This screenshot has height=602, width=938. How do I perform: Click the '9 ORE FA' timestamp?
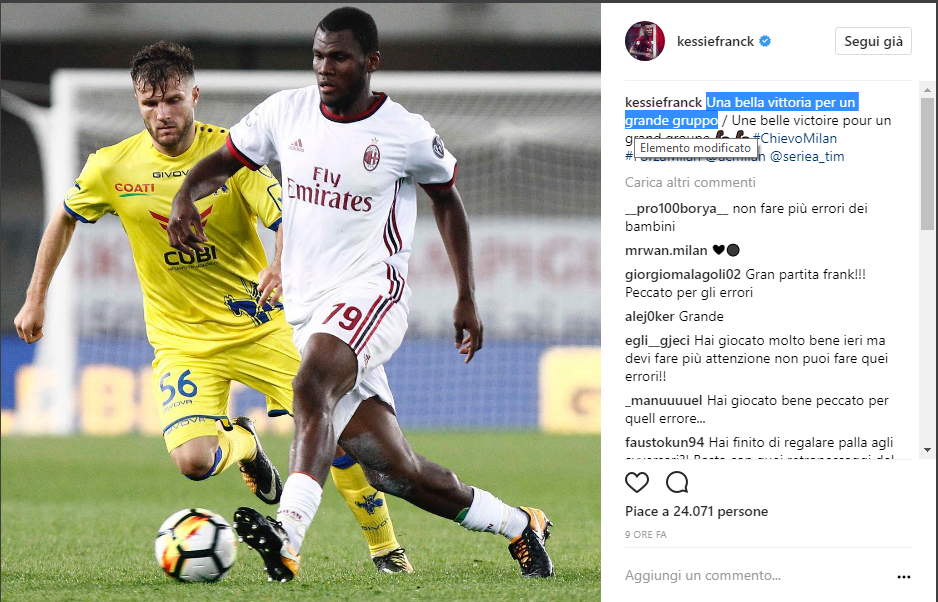645,535
